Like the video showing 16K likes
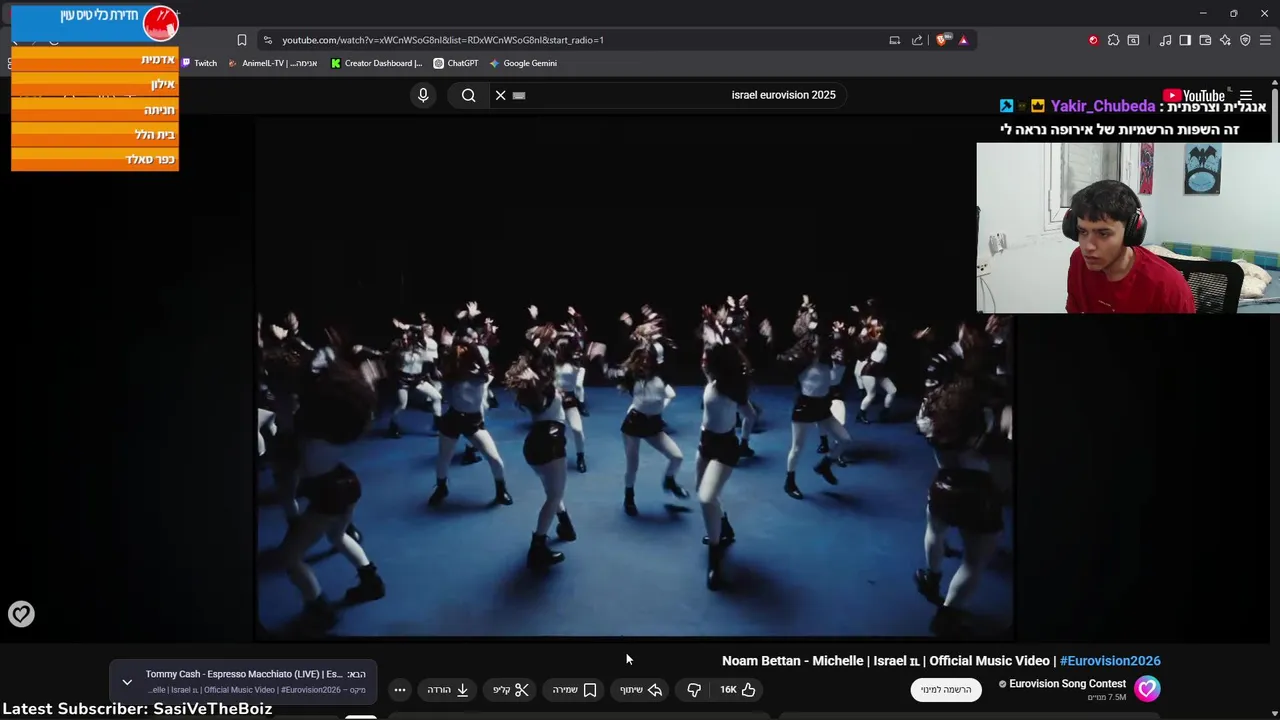The image size is (1280, 720). pos(738,690)
